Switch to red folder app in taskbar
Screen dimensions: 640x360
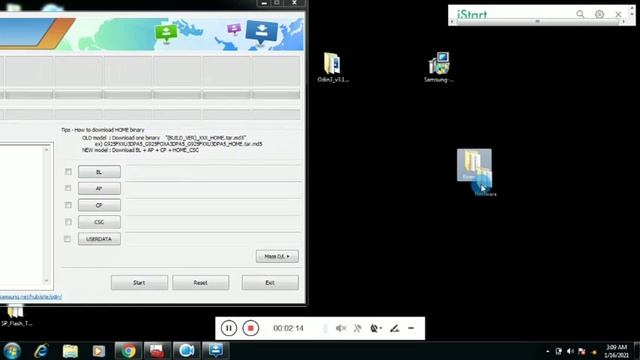157,351
